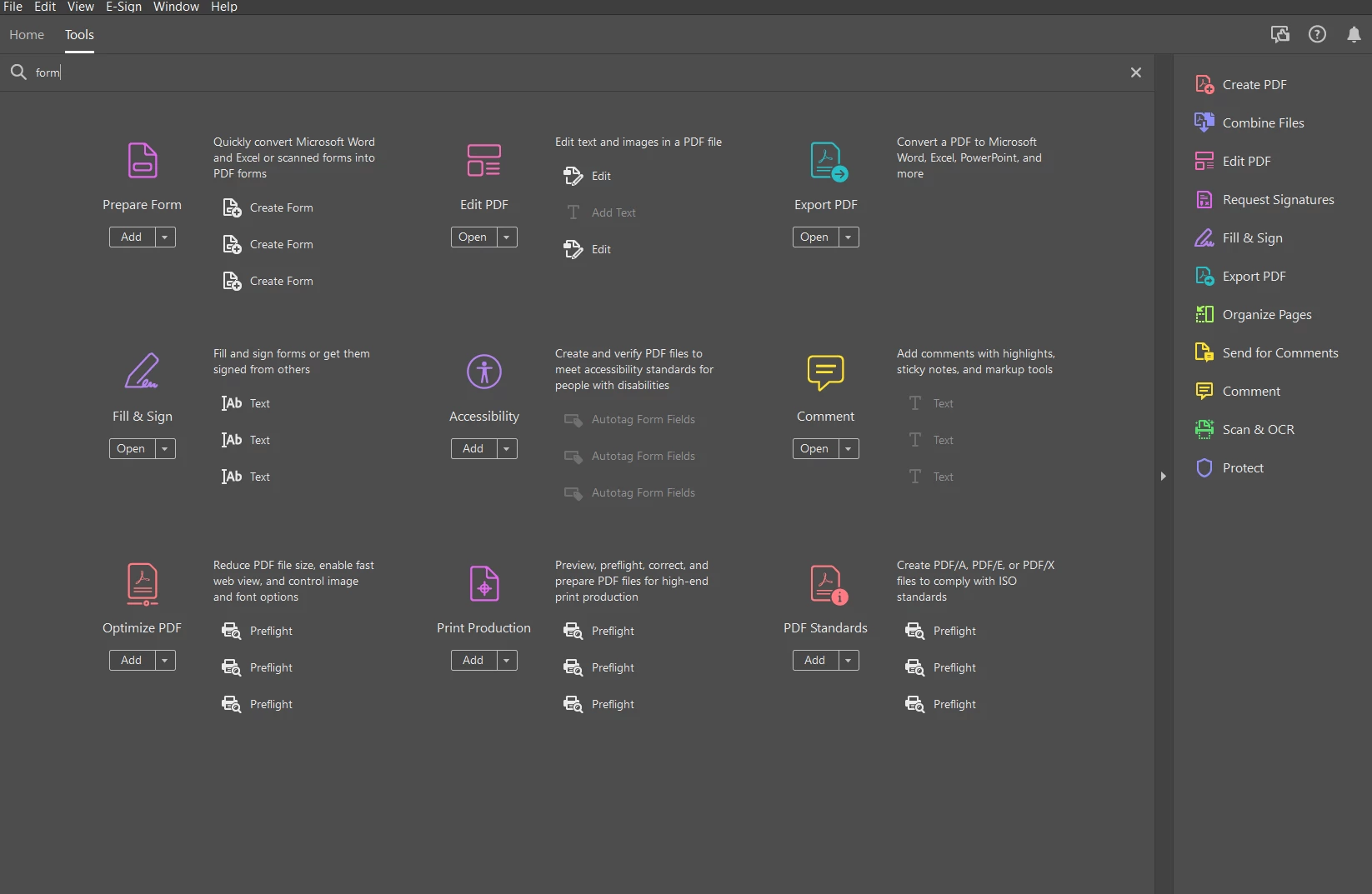The height and width of the screenshot is (894, 1372).
Task: Open the File menu
Action: coord(13,7)
